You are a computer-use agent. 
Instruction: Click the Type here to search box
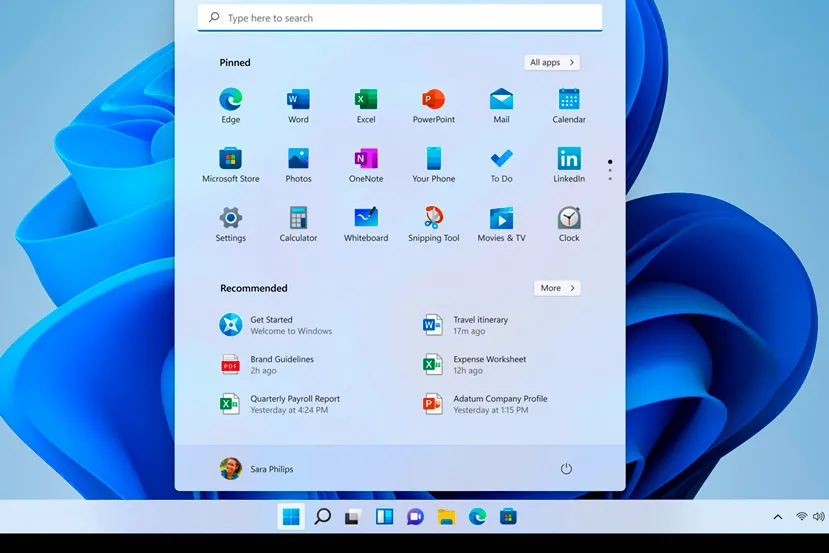point(400,18)
